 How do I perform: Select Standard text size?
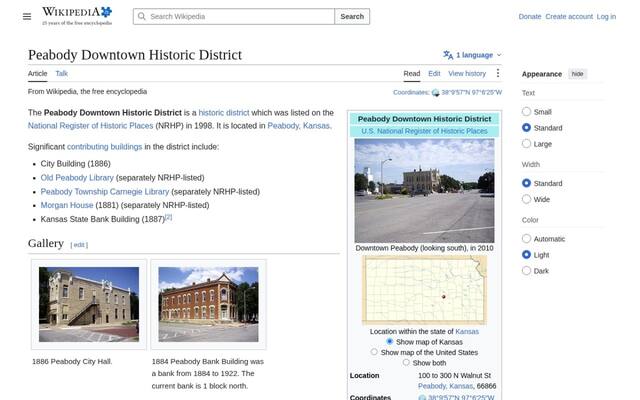[x=527, y=128]
